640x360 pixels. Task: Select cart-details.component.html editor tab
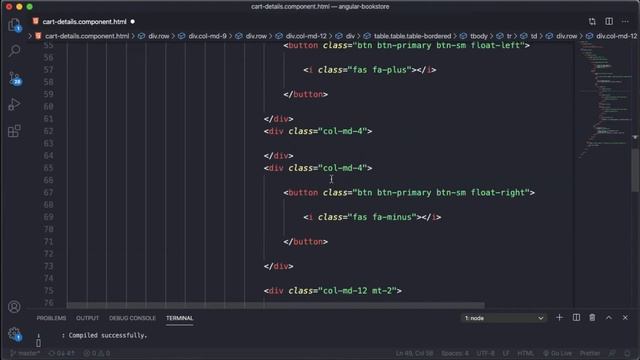(x=84, y=22)
